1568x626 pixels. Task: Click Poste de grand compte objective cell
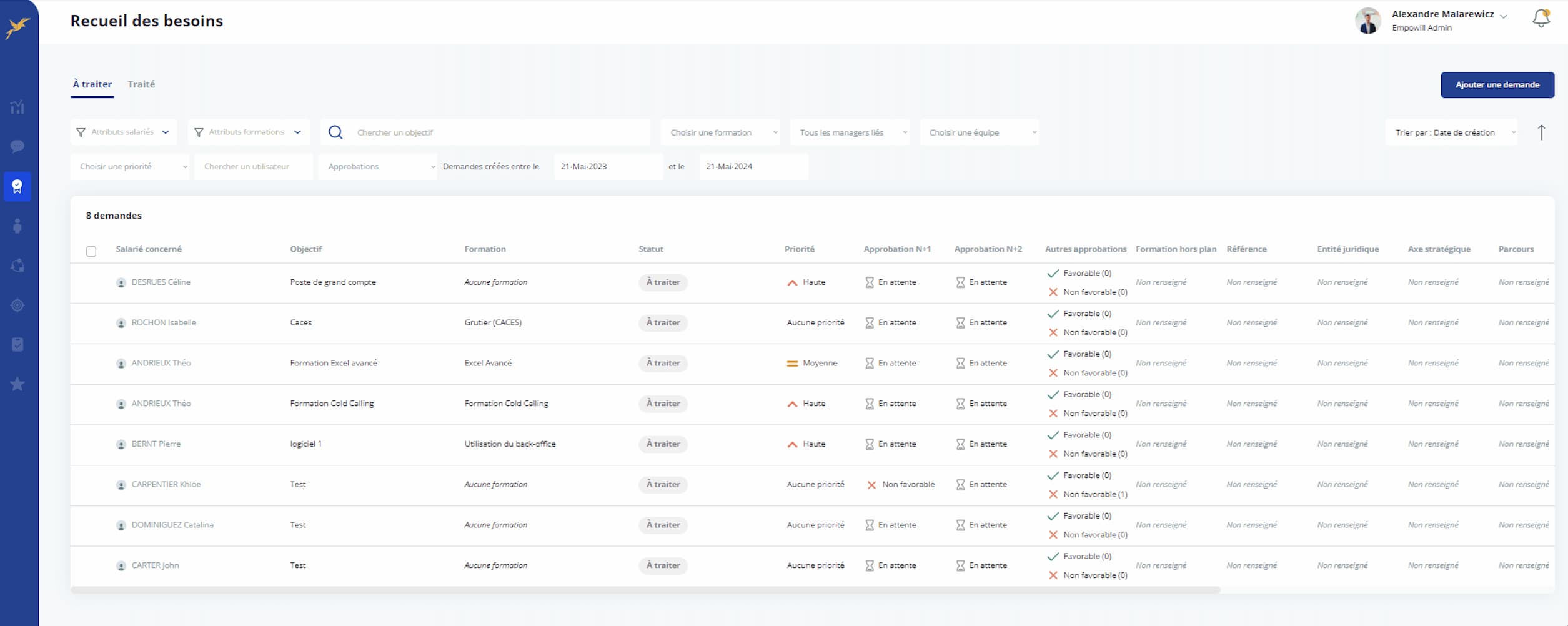[x=333, y=282]
